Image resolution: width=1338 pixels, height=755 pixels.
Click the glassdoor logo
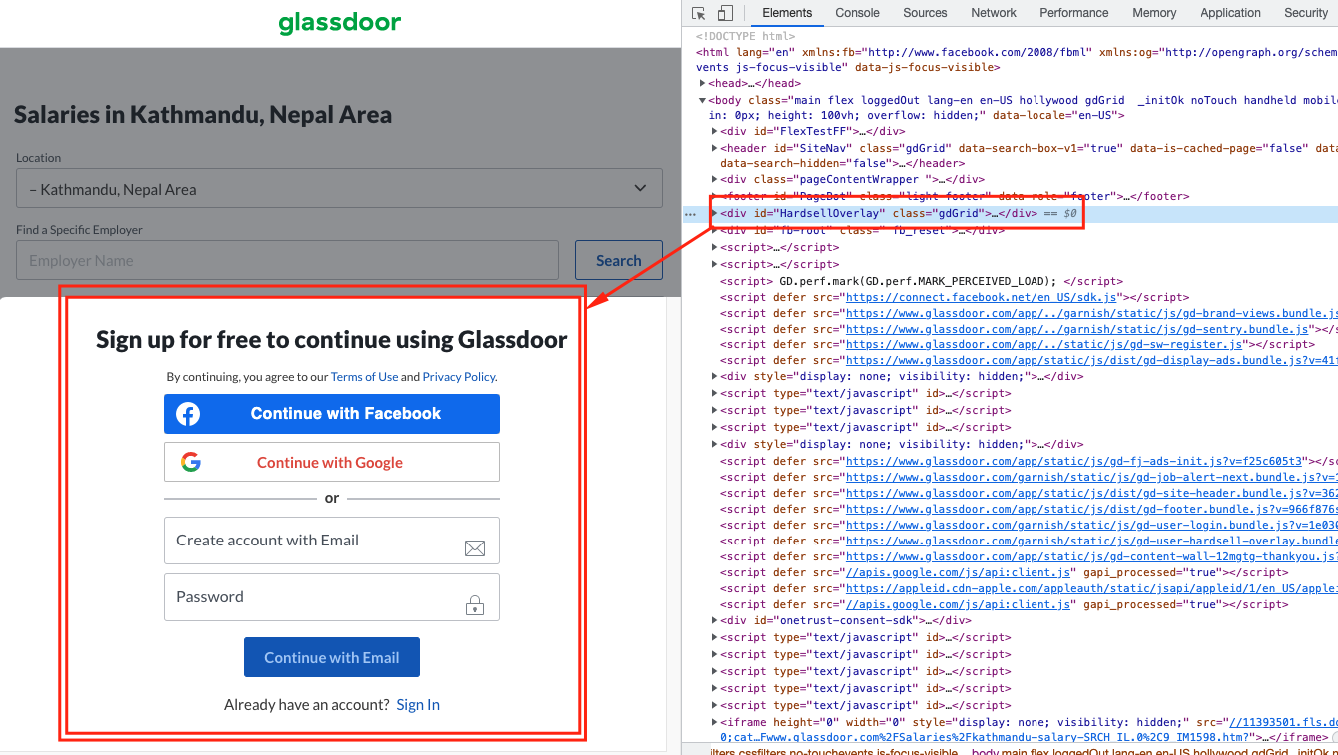pos(340,22)
